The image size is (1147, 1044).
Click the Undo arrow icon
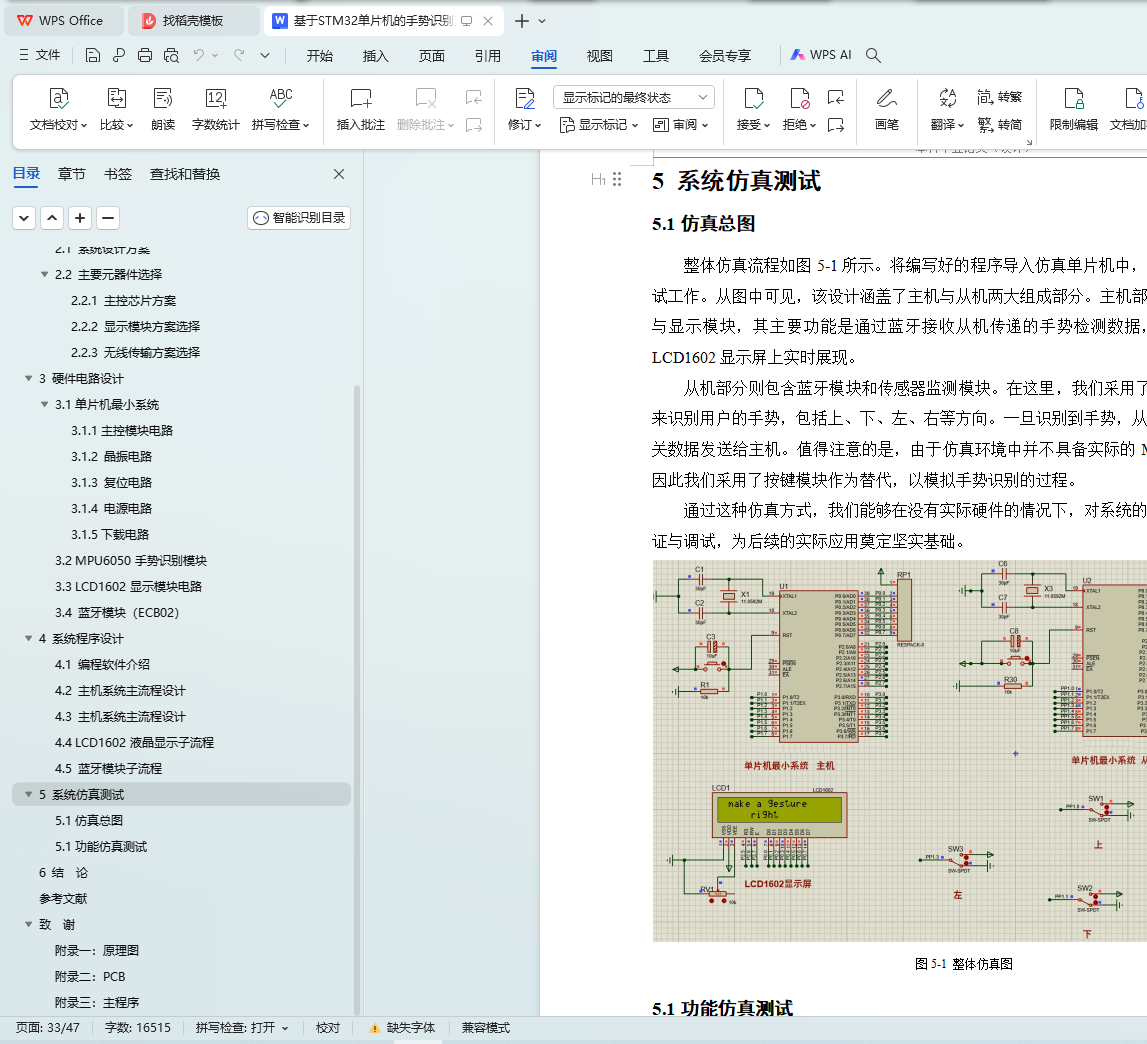(198, 56)
